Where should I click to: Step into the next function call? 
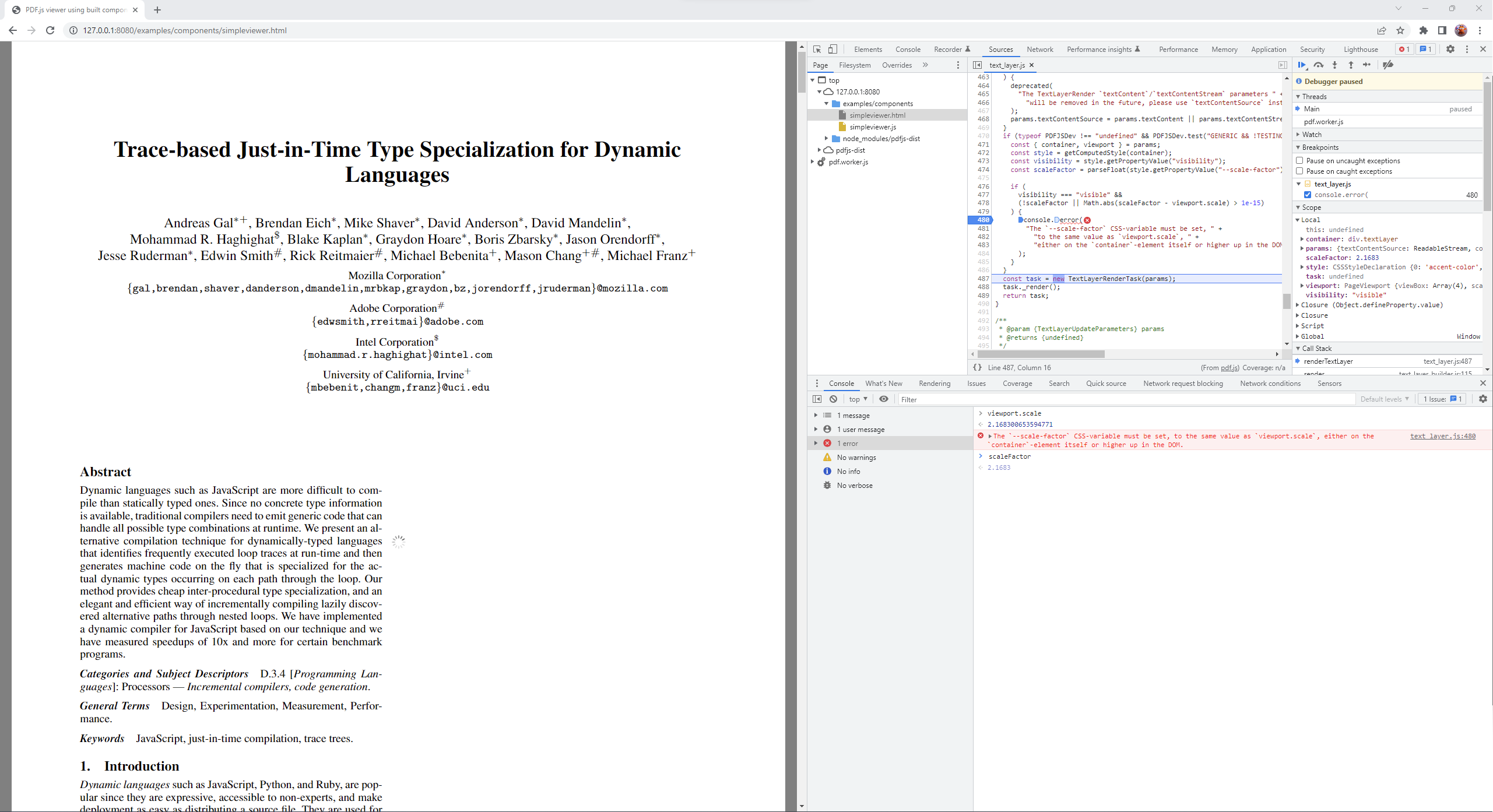pos(1335,65)
